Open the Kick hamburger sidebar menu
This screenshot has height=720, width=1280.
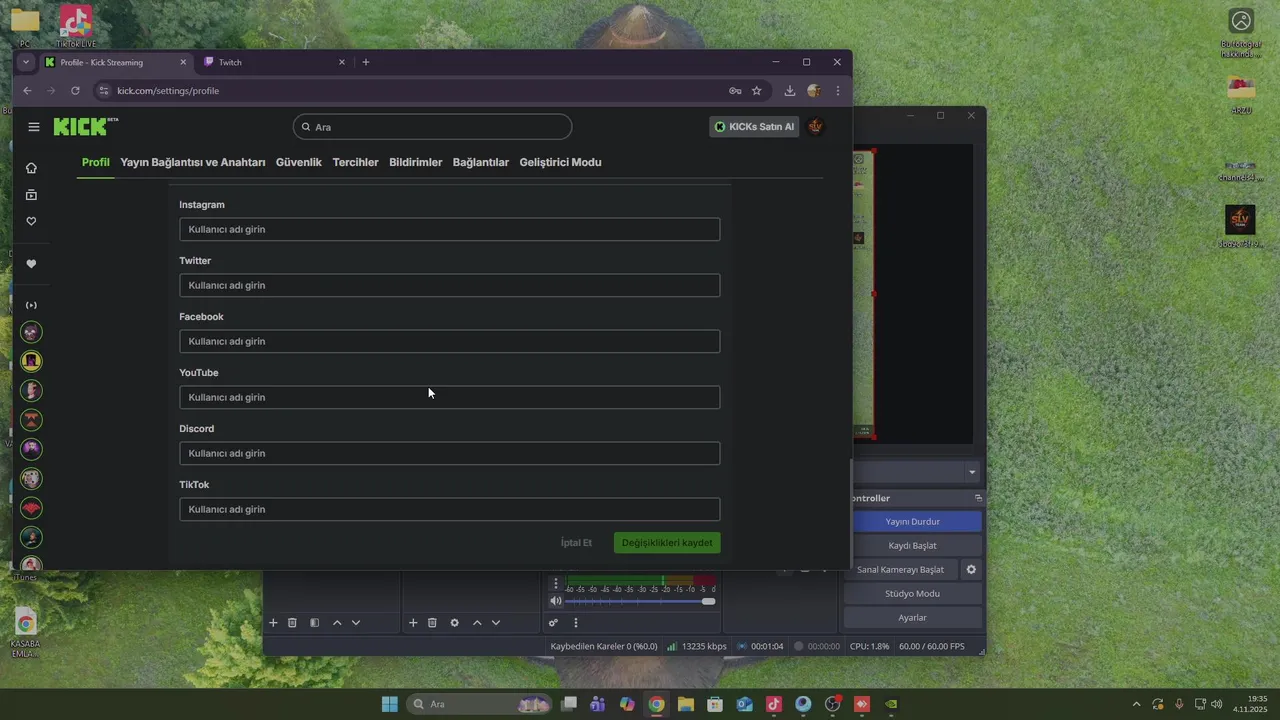pos(34,127)
